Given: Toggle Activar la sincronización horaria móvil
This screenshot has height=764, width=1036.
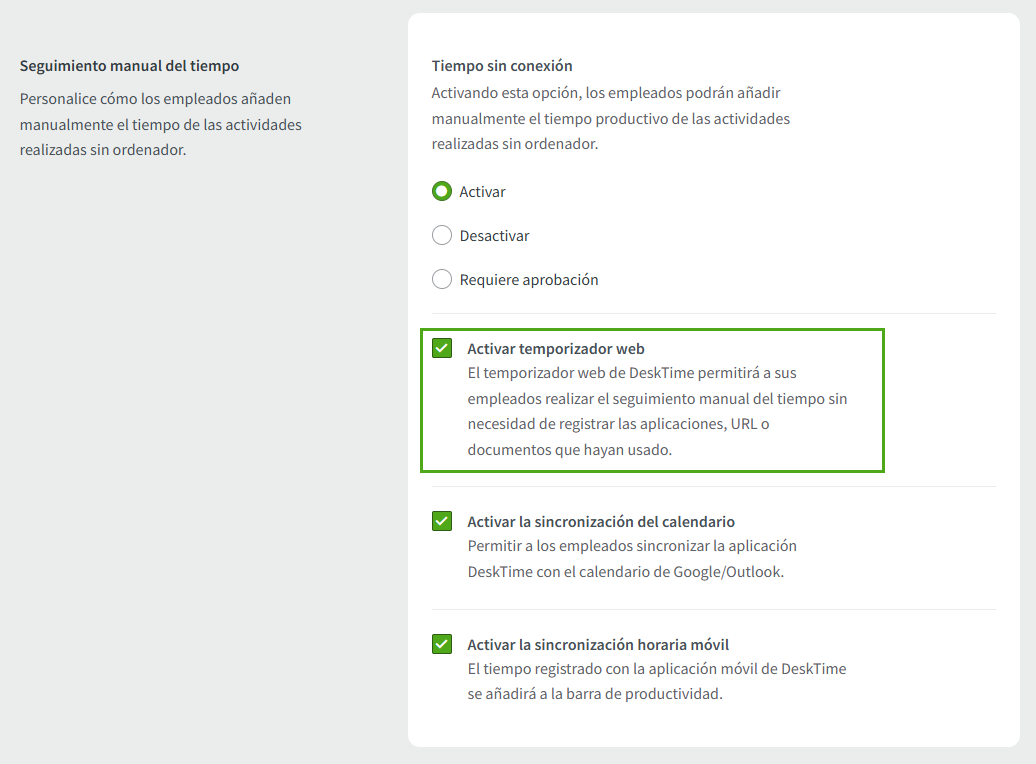Looking at the screenshot, I should 441,644.
